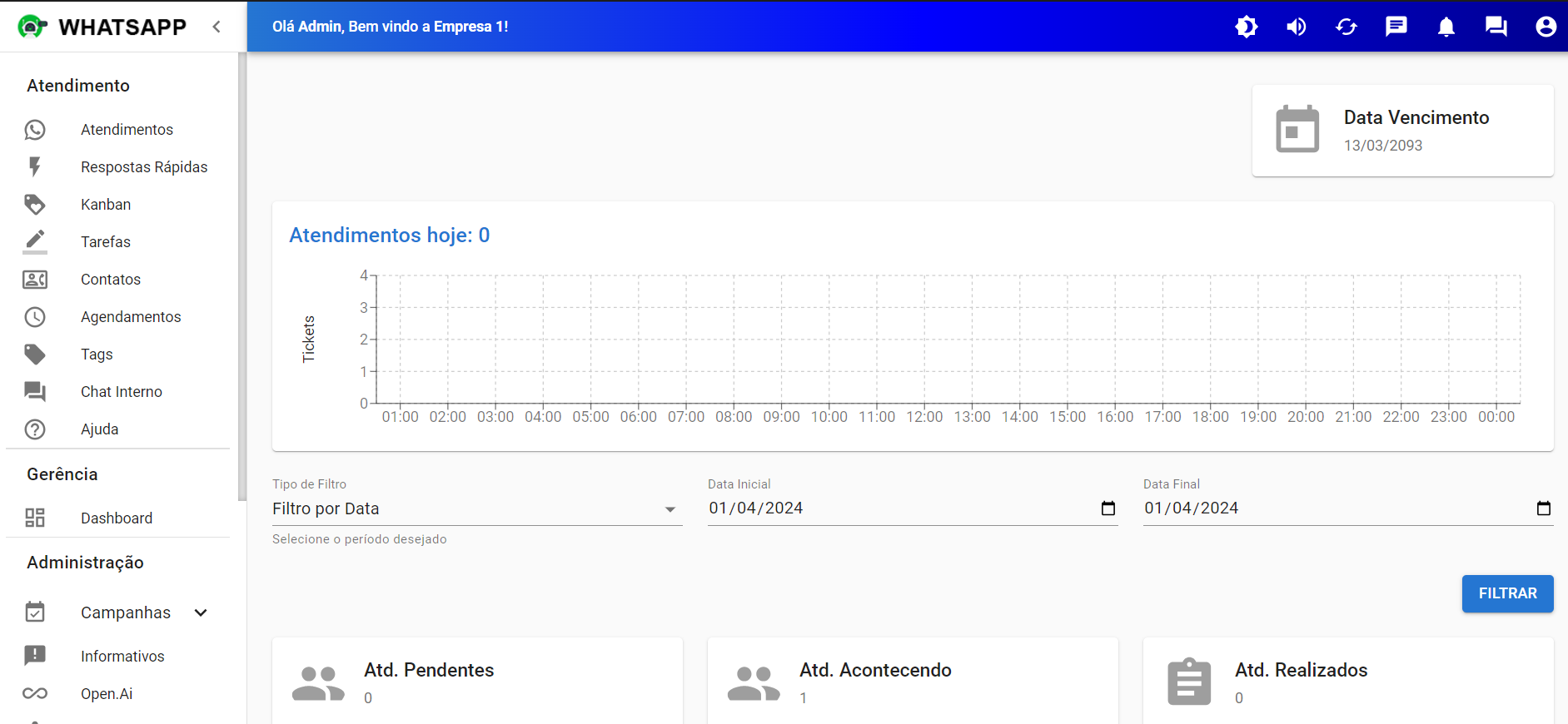Open Respostas Rápidas menu item
1568x724 pixels.
coord(143,167)
